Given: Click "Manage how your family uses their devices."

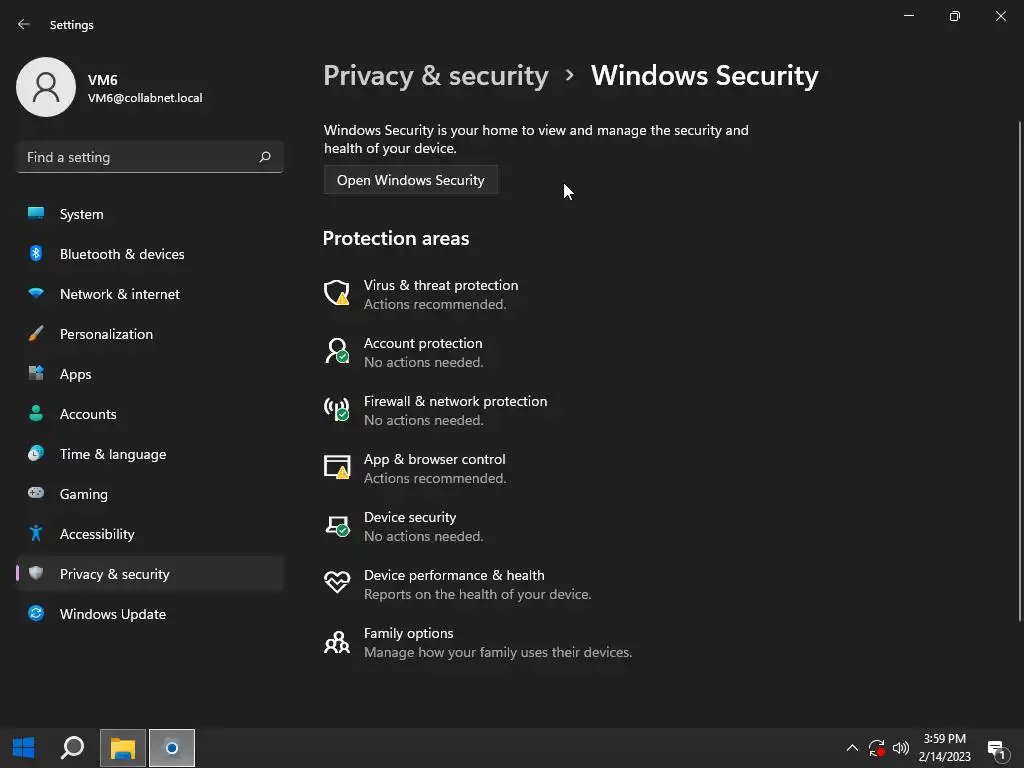Looking at the screenshot, I should [498, 652].
